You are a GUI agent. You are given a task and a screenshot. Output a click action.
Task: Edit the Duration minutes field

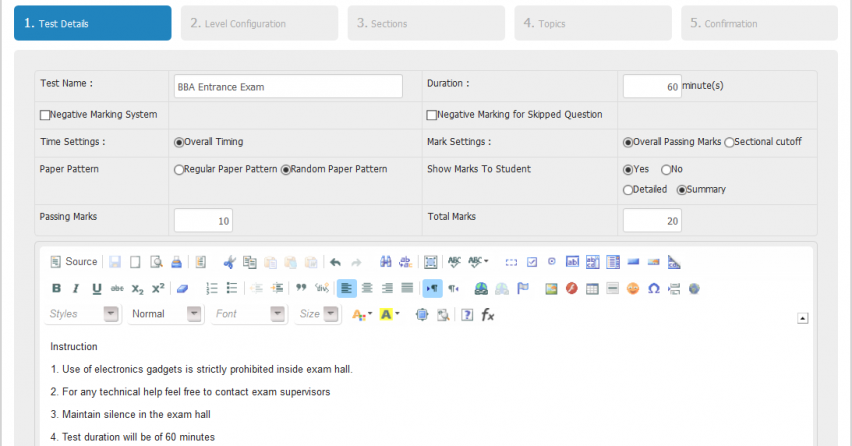click(x=652, y=86)
